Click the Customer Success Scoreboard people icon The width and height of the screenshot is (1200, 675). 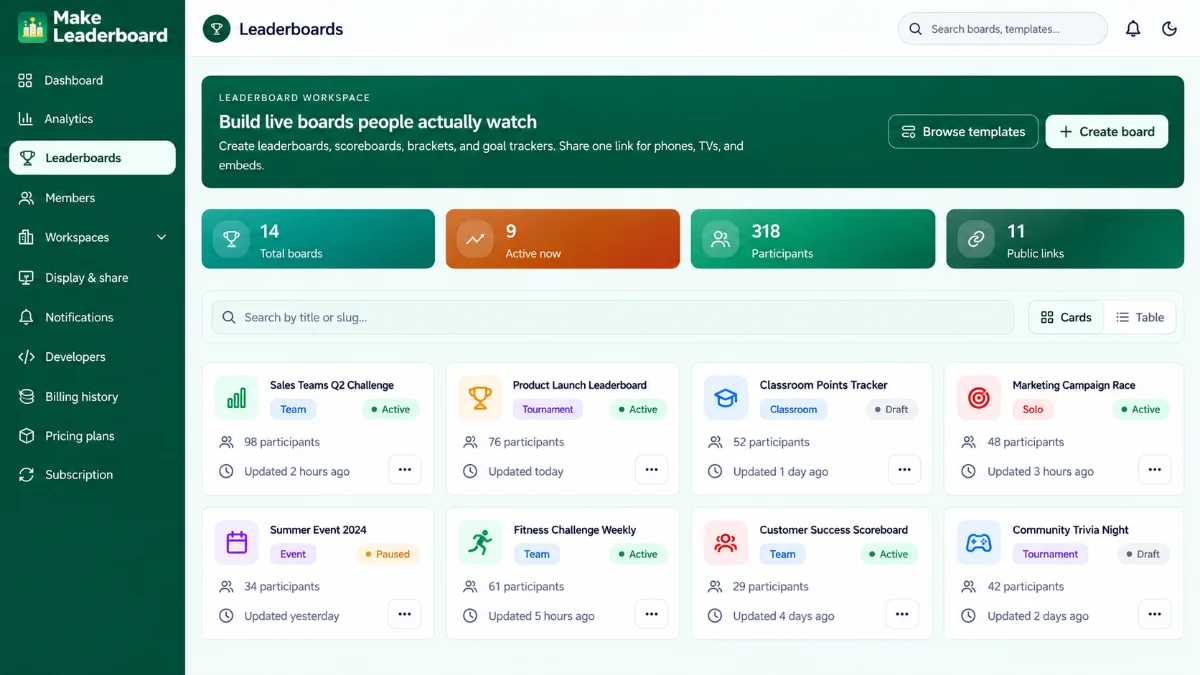(725, 542)
